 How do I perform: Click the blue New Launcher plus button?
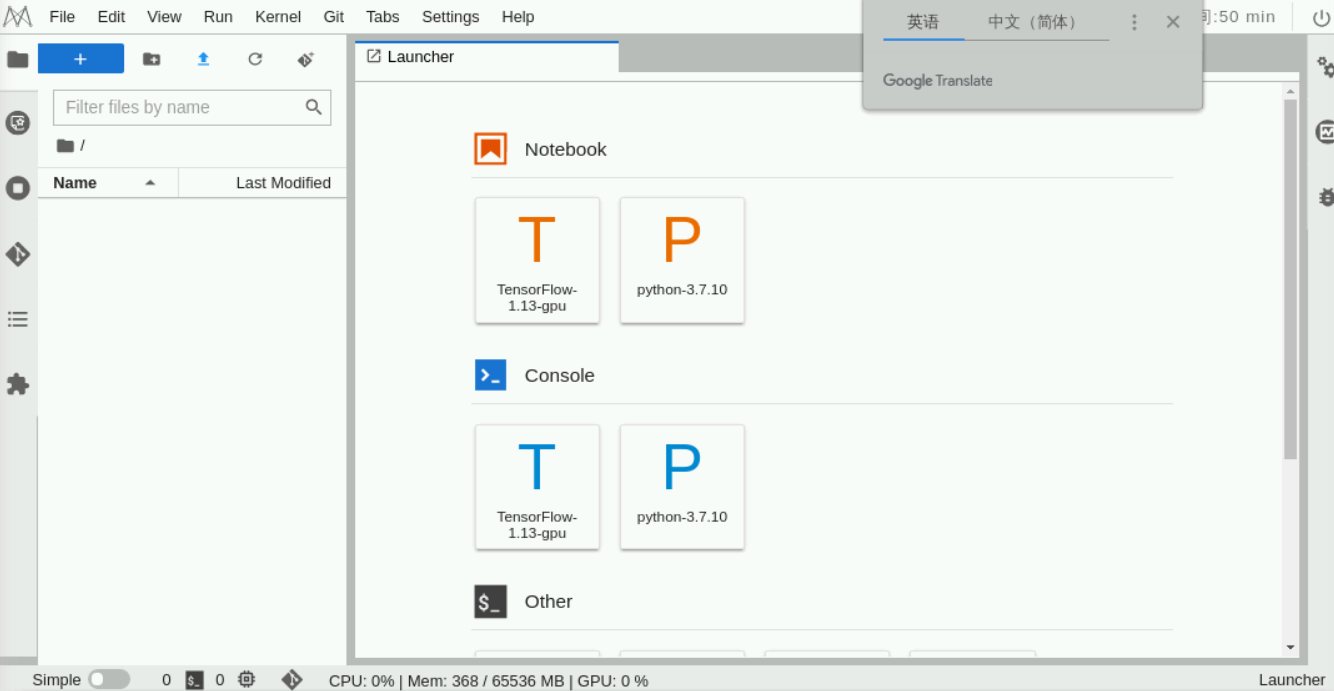81,59
